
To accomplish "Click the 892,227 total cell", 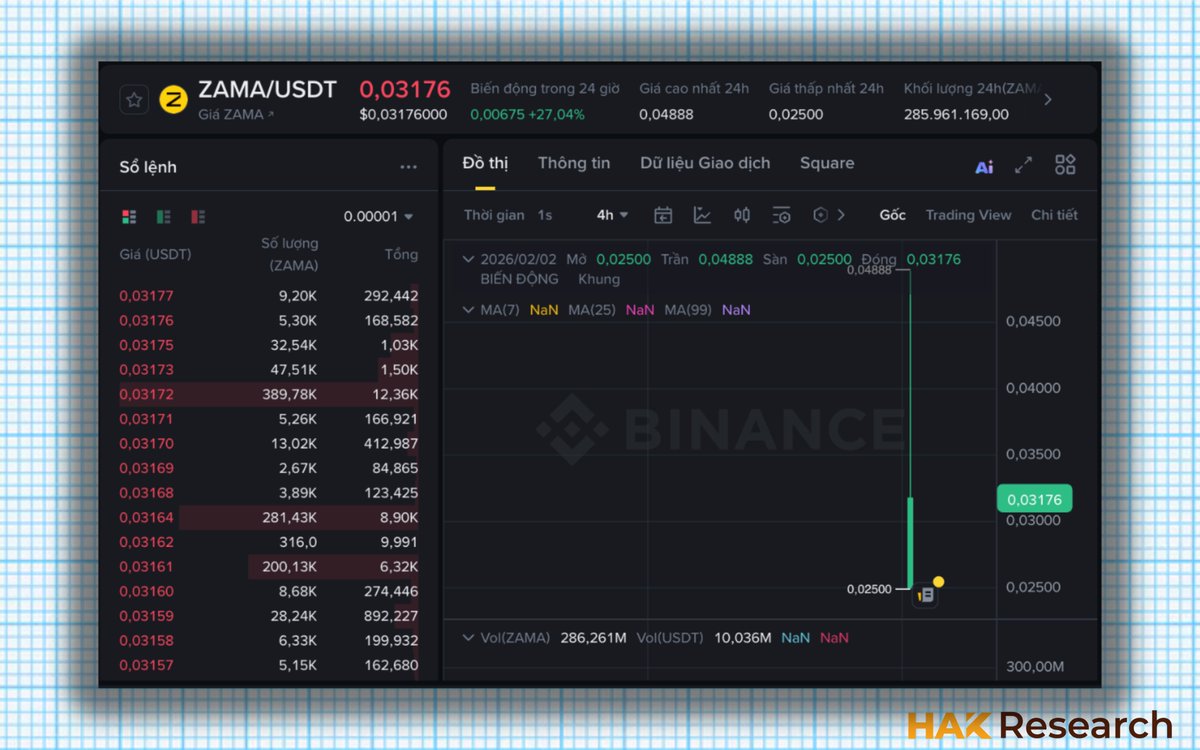I will click(391, 616).
